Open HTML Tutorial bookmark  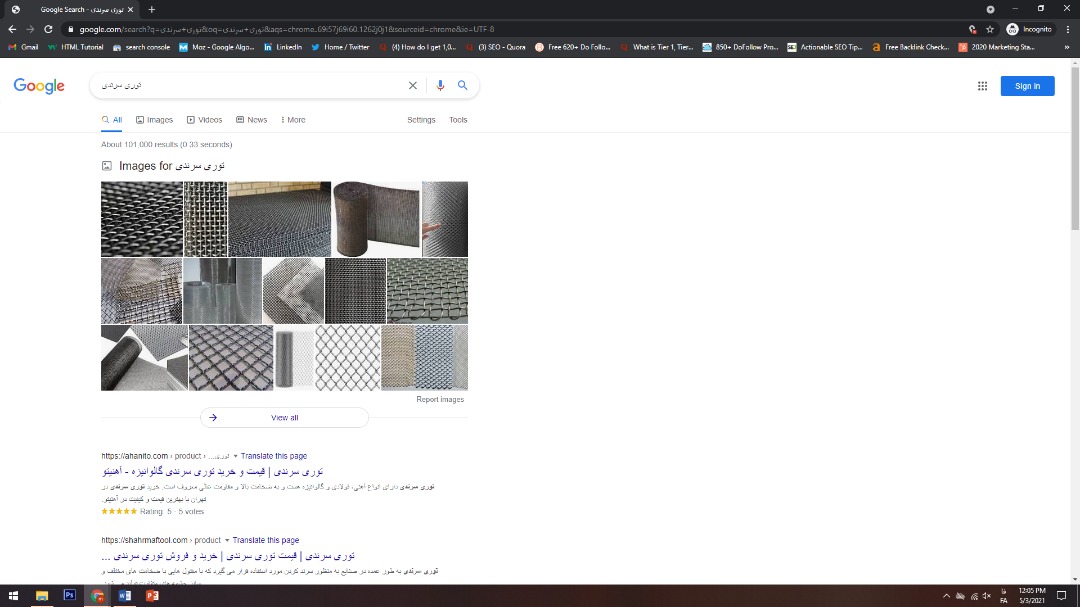pos(76,47)
